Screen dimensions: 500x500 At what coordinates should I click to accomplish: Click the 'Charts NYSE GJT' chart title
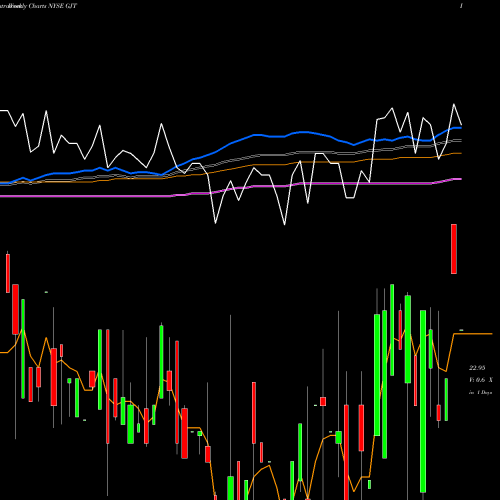pos(53,6)
